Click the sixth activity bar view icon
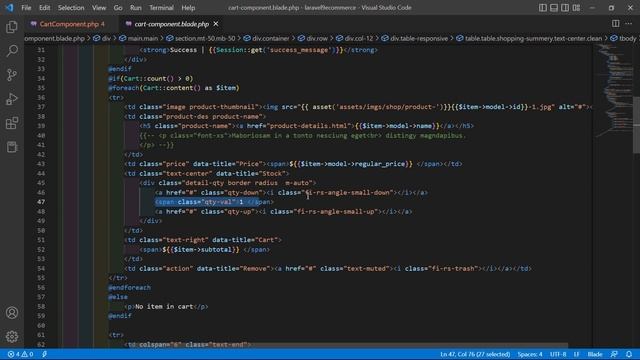Screen dimensions: 640x360 [x=12, y=147]
